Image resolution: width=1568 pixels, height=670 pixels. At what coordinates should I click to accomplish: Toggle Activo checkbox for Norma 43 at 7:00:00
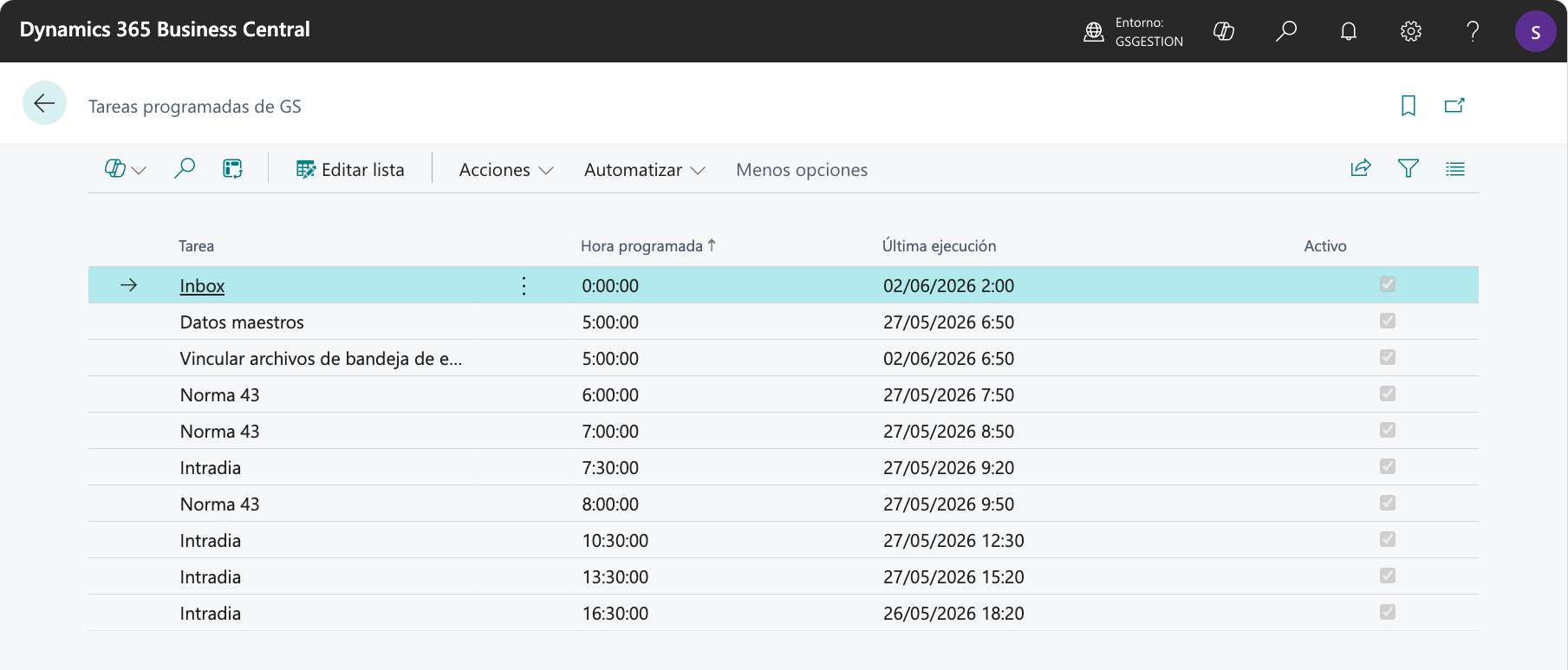tap(1388, 430)
